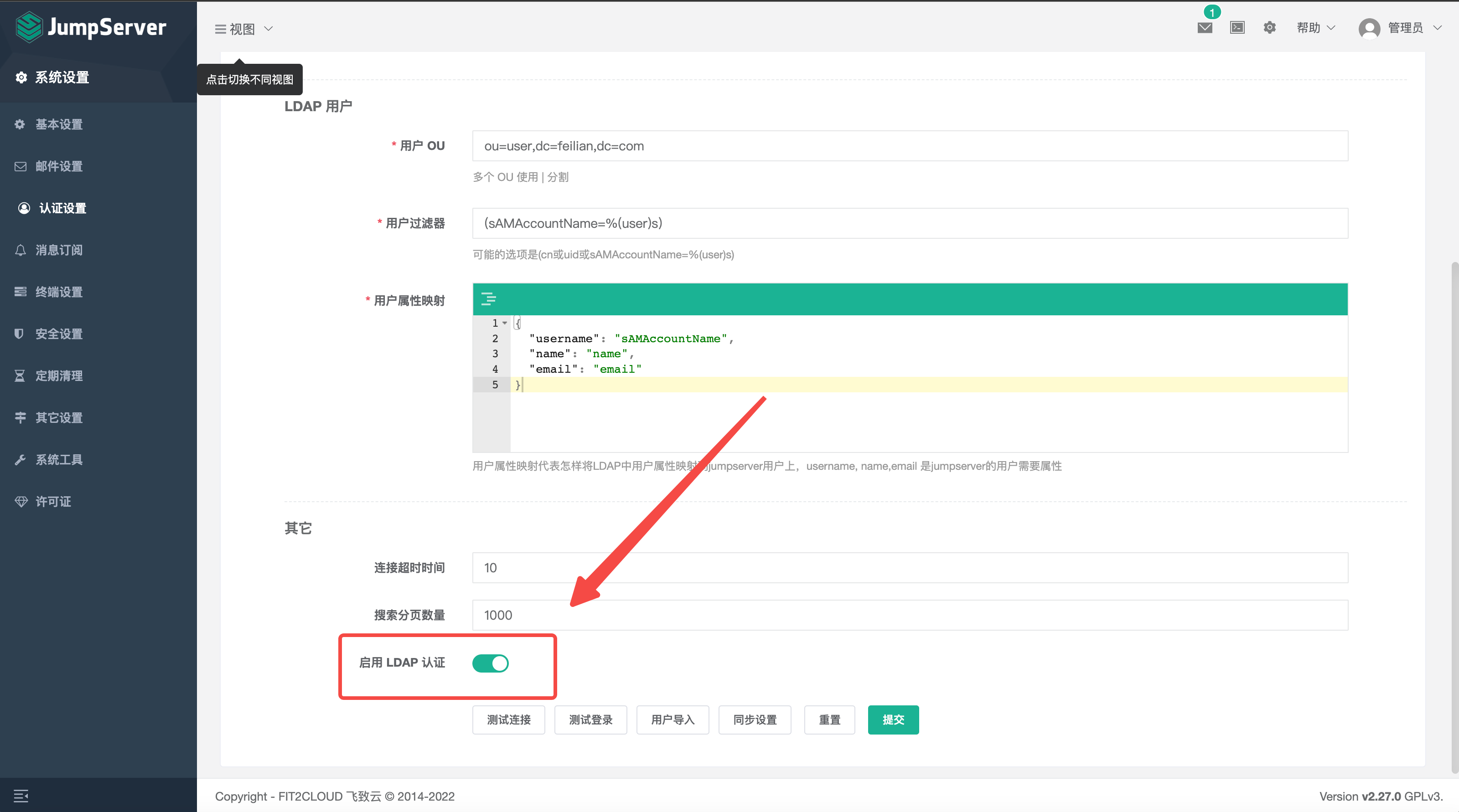The image size is (1459, 812).
Task: Click the 提交 submit button
Action: pos(893,720)
